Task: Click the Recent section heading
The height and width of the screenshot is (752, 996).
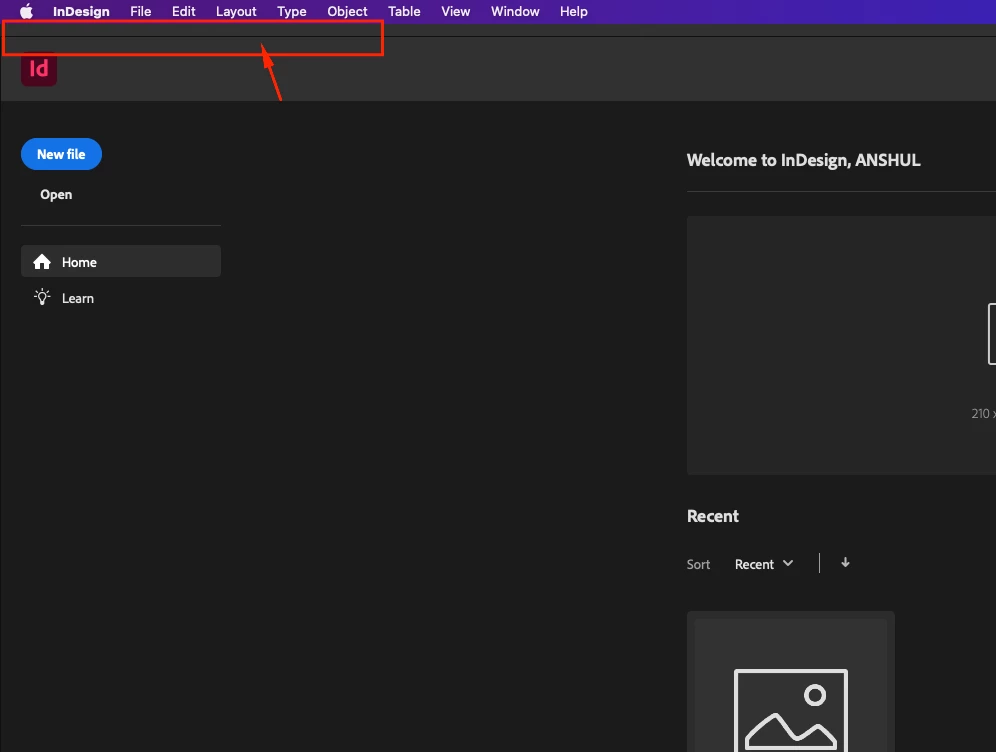Action: point(713,516)
